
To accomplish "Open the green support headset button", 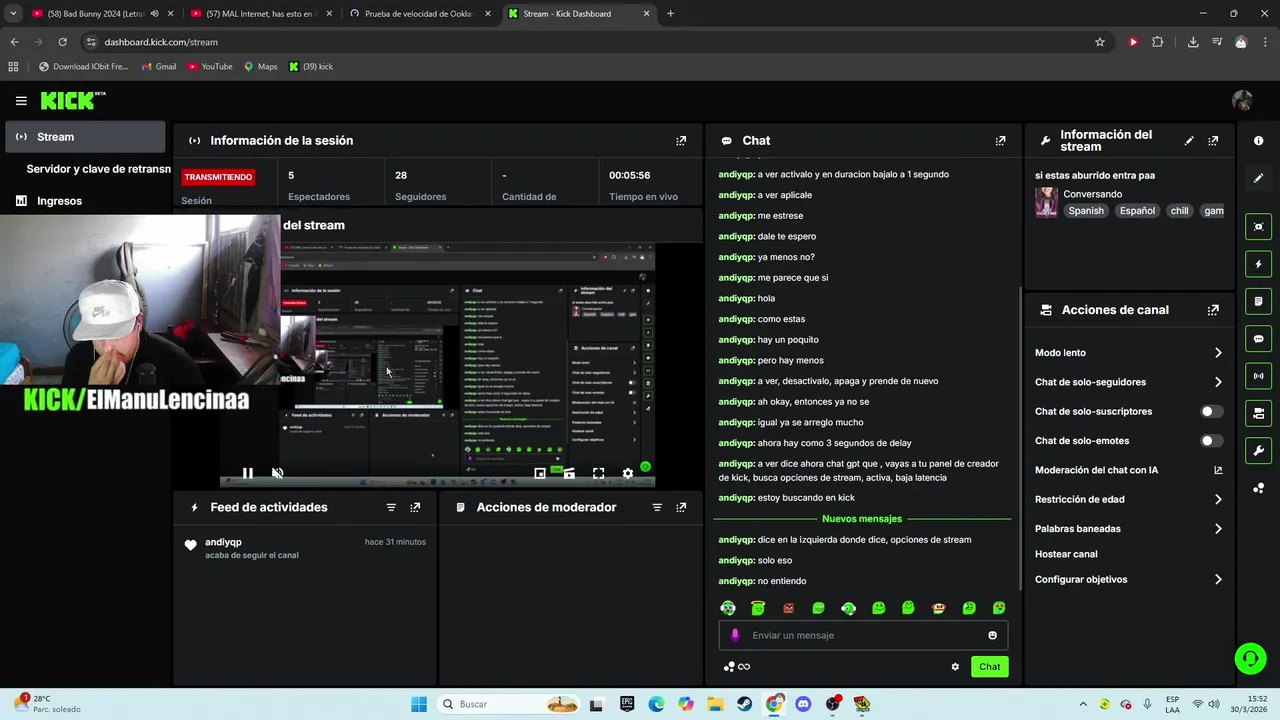I will coord(1250,658).
